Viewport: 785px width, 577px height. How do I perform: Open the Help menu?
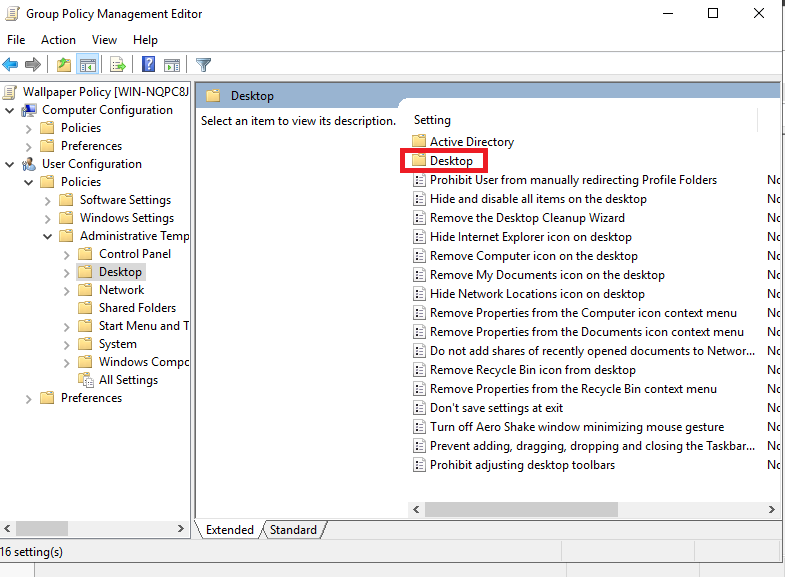(145, 40)
